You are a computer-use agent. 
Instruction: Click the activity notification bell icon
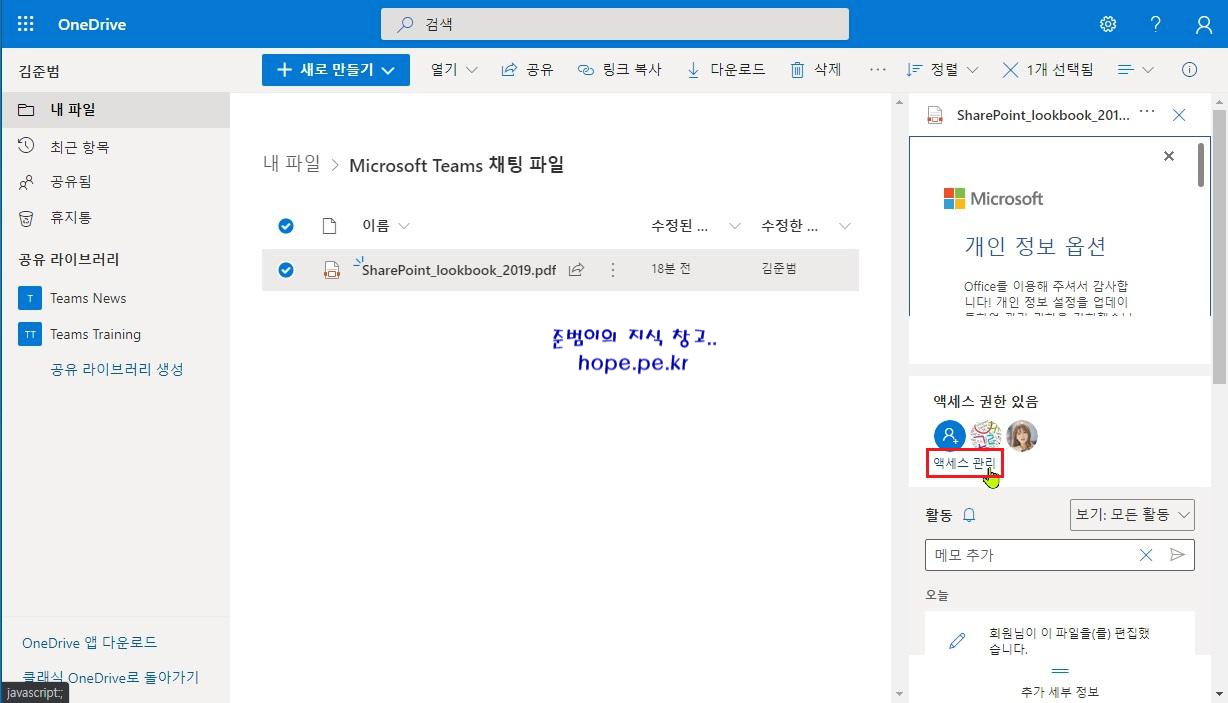pyautogui.click(x=969, y=515)
